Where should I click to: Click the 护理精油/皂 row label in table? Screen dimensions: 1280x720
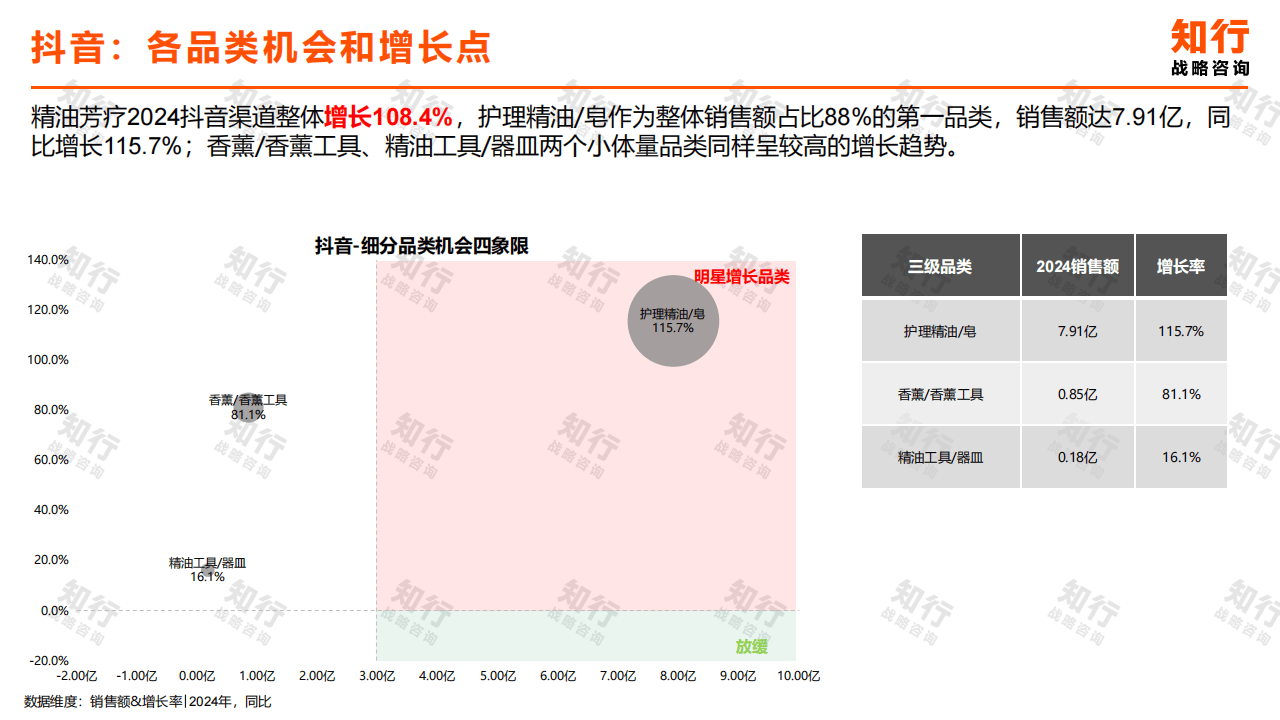(940, 331)
